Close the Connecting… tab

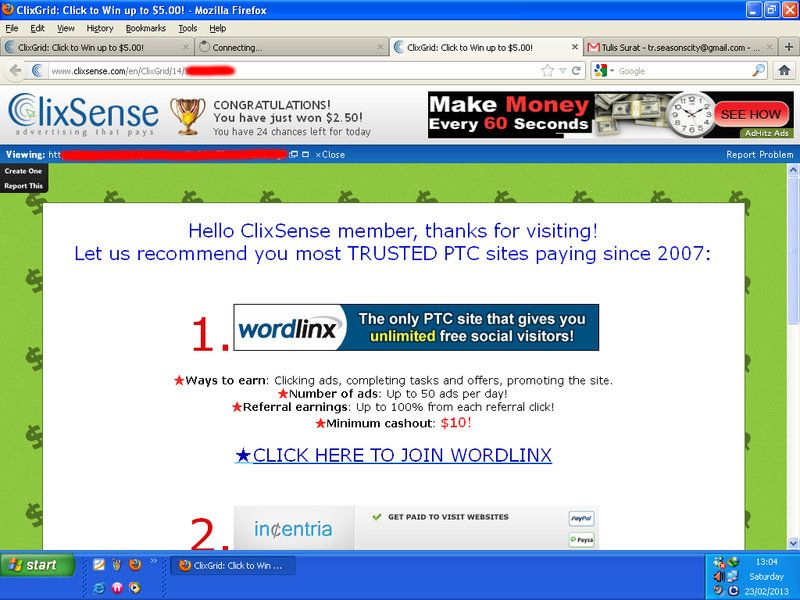tap(380, 47)
